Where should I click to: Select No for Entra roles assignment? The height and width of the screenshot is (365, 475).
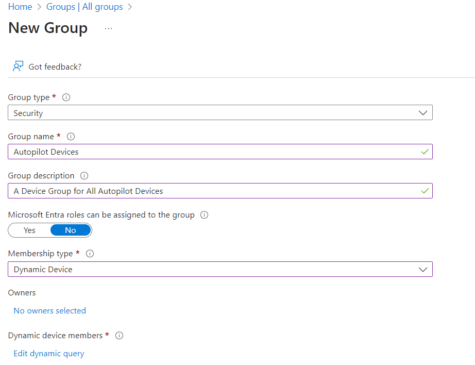[x=70, y=230]
